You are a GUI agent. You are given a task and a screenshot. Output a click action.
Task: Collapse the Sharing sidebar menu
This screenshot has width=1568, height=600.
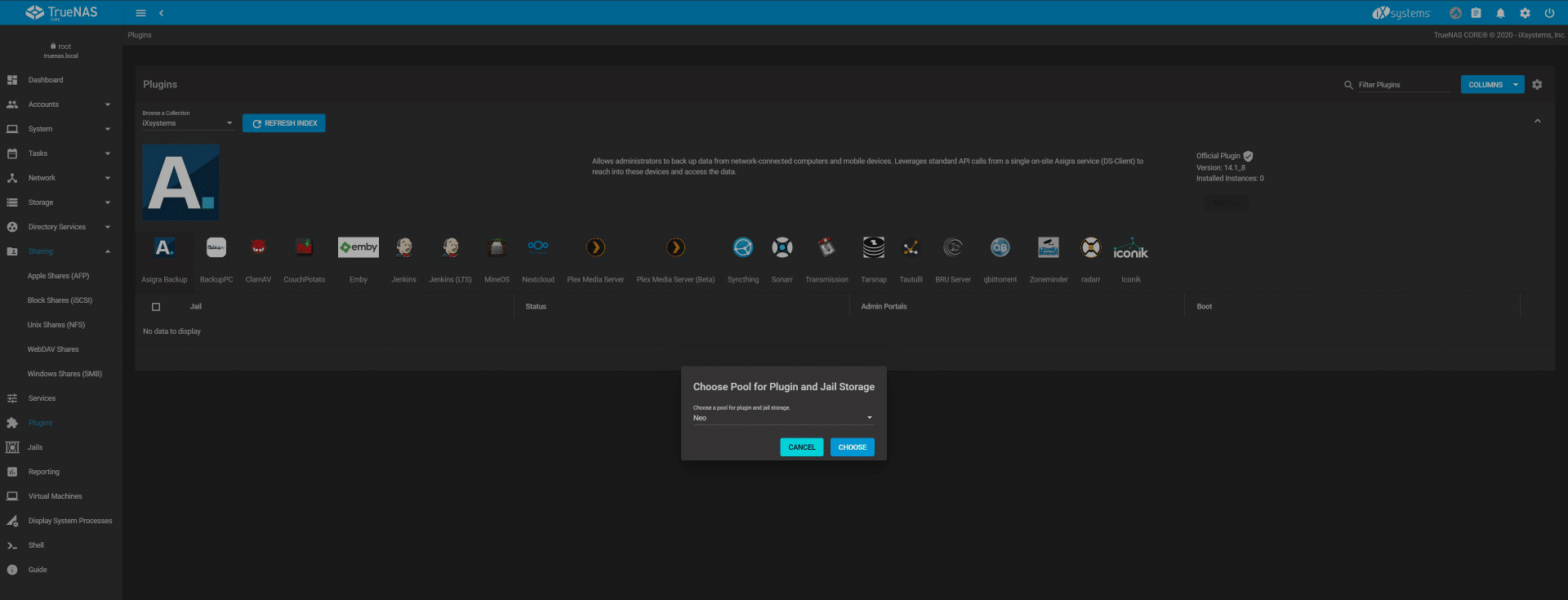(61, 251)
